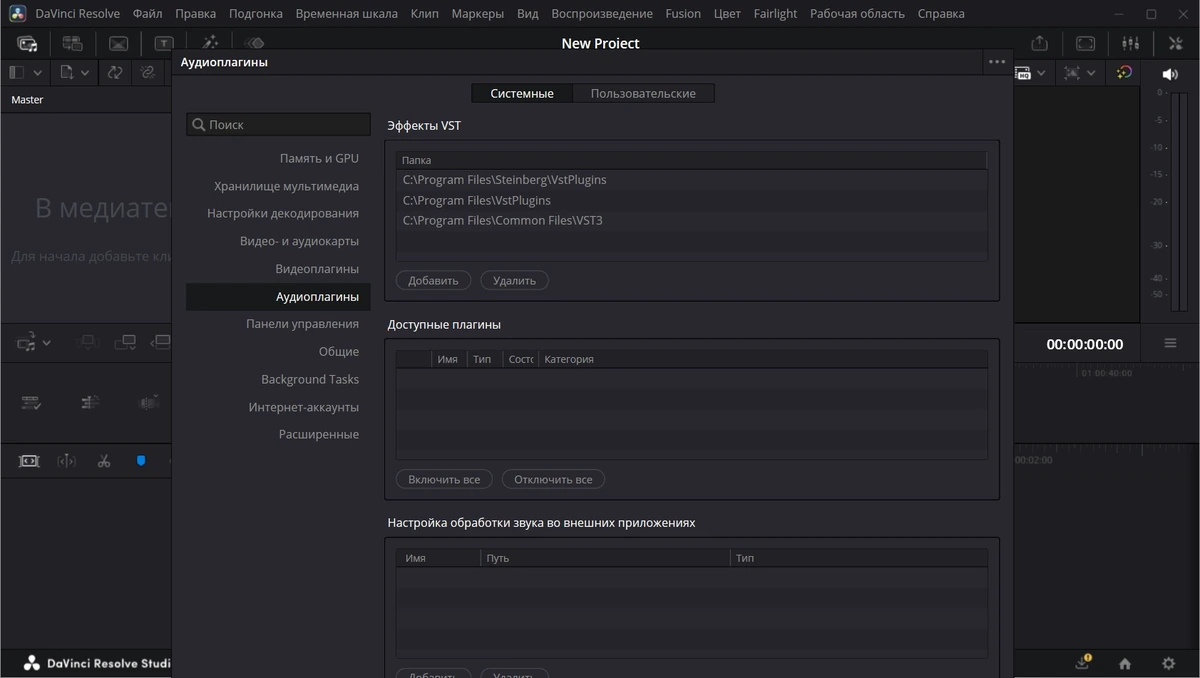Select the Steinberg\VstPlugins folder row
Screen dimensions: 1200x678
(691, 180)
